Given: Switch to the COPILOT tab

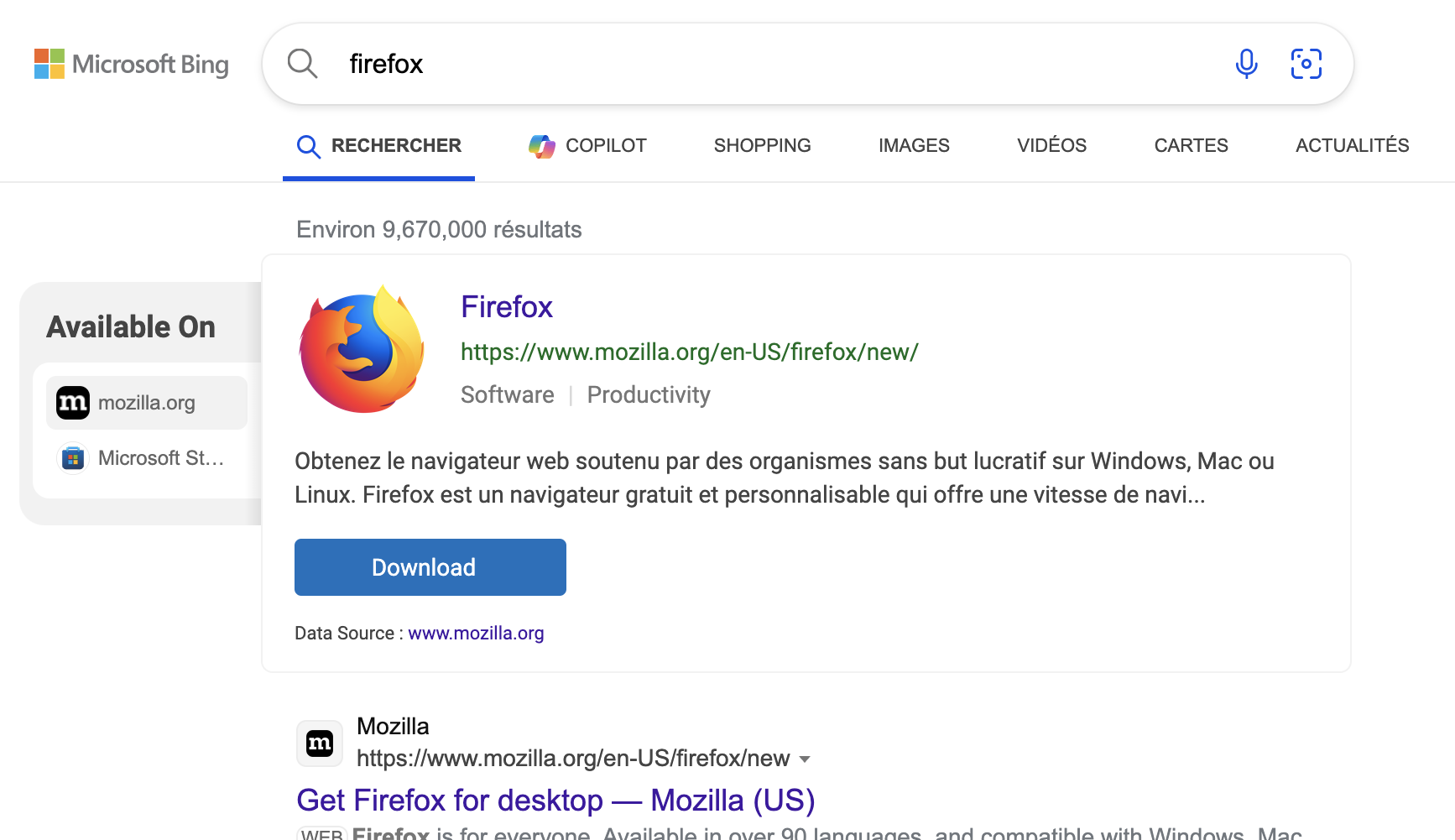Looking at the screenshot, I should click(x=588, y=146).
